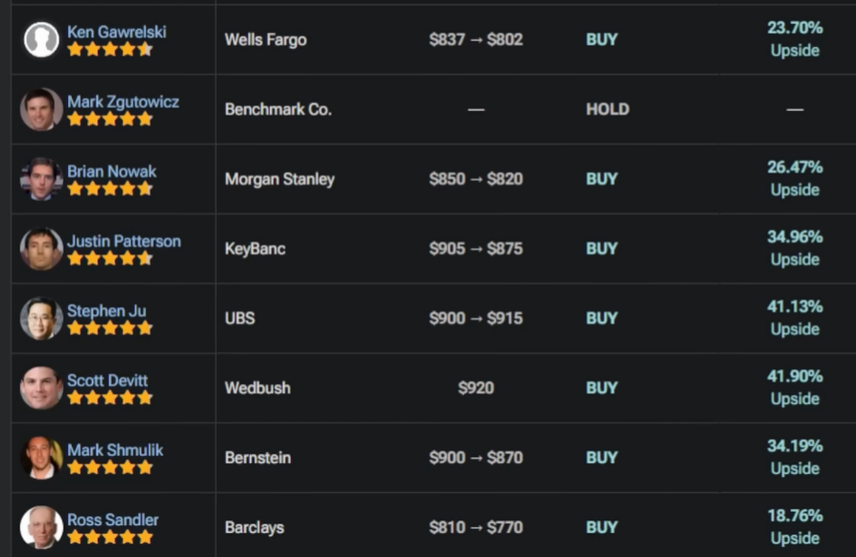Screen dimensions: 856x557
Task: Select the KeyBanc firm cell
Action: [x=255, y=248]
